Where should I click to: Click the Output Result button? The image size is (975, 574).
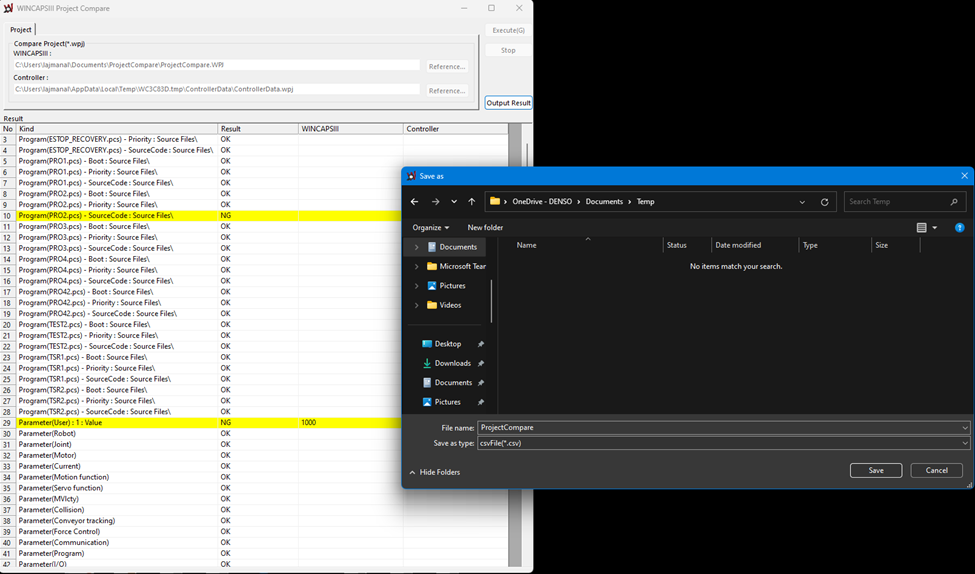508,103
